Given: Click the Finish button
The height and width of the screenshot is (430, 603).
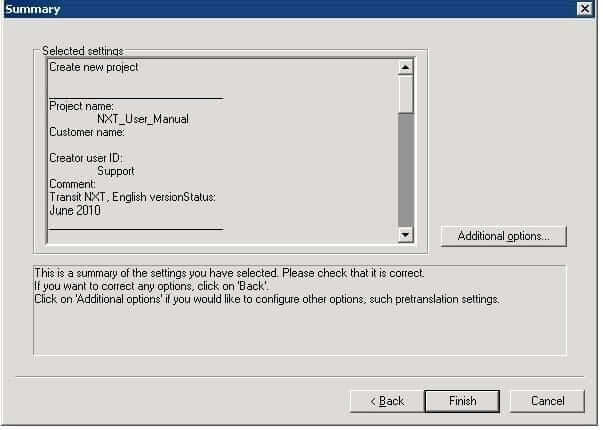Looking at the screenshot, I should click(462, 401).
